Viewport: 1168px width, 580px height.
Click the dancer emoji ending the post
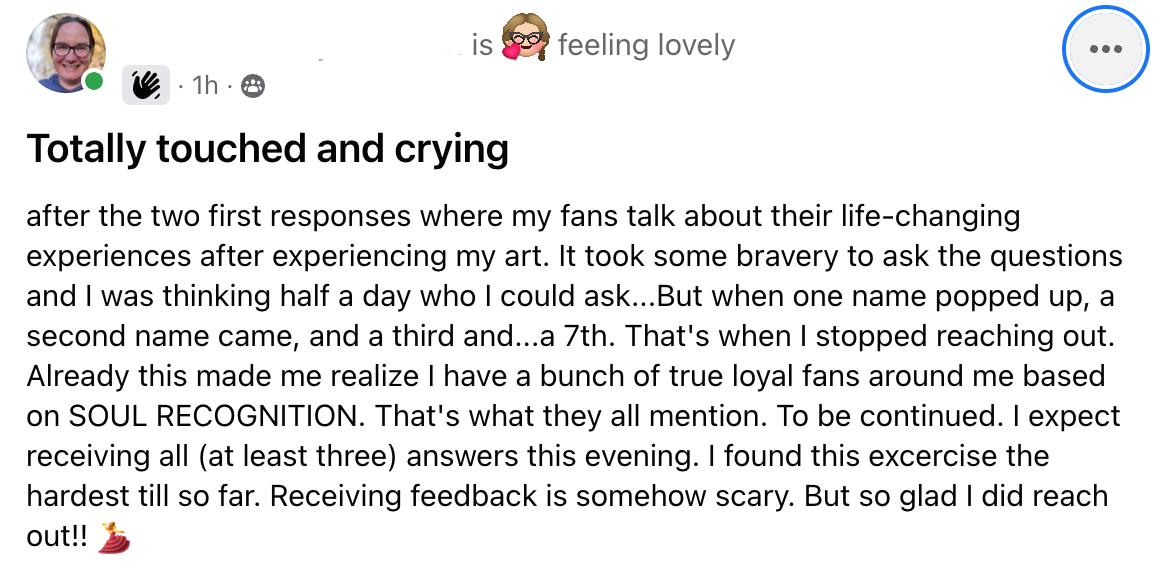(x=116, y=537)
